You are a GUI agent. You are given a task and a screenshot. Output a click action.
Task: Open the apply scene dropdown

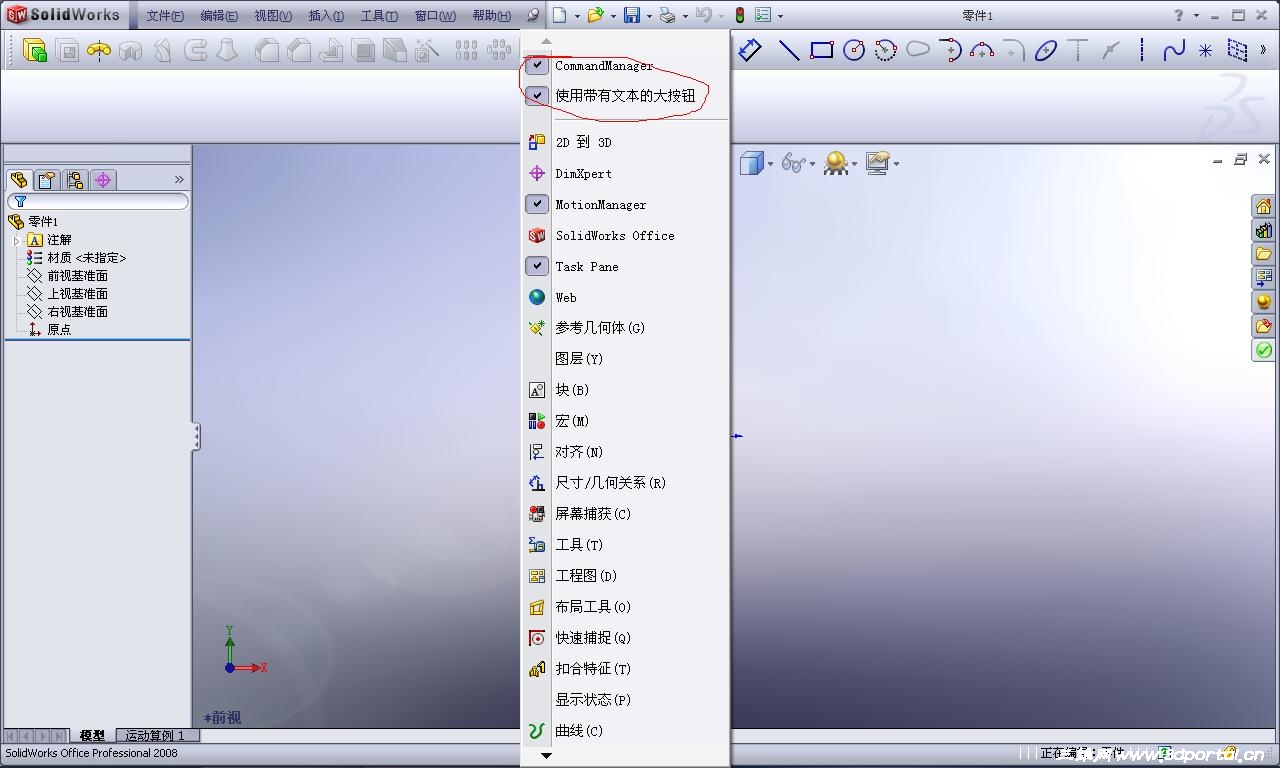coord(854,164)
